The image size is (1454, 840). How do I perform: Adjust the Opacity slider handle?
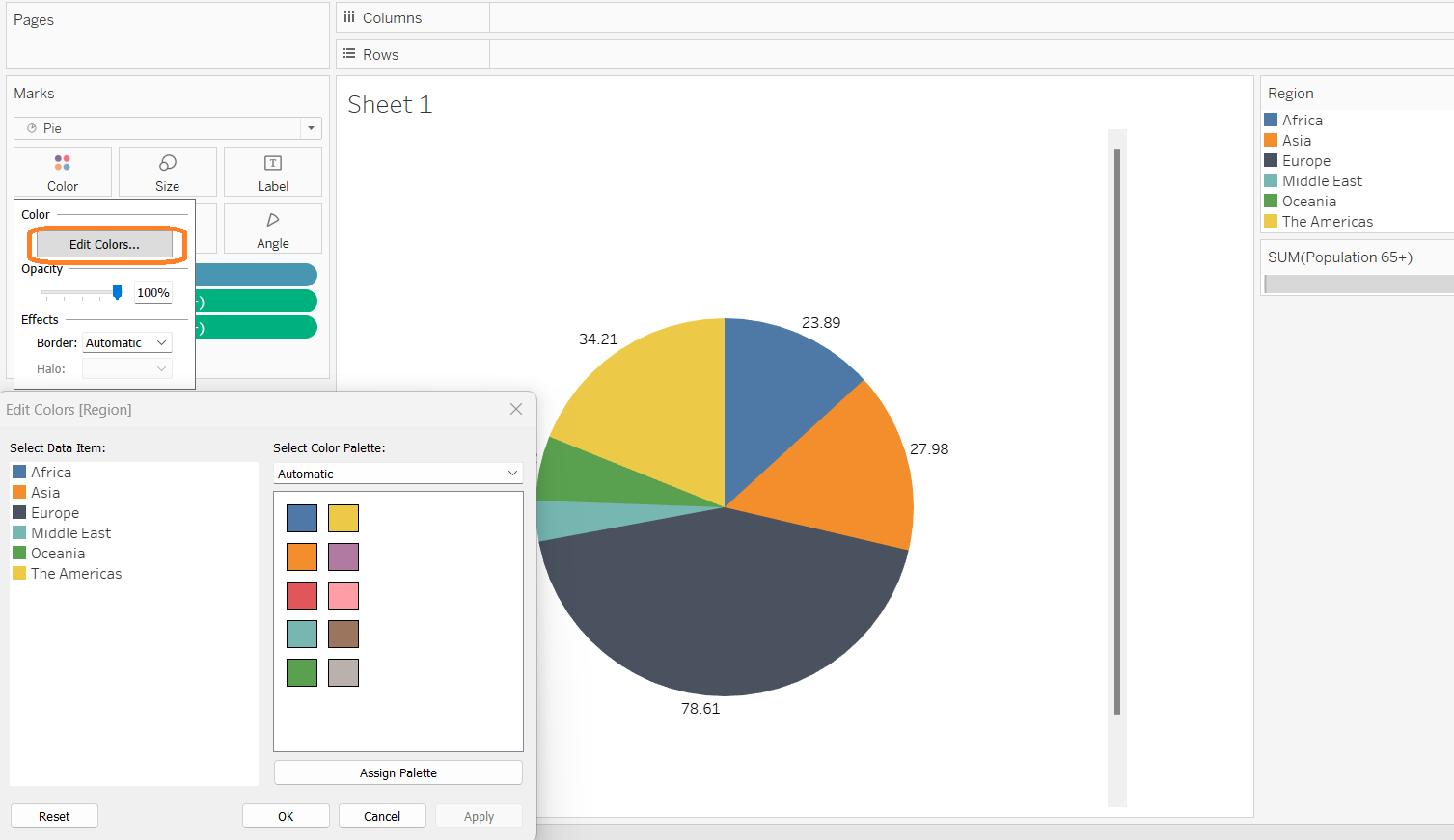click(x=117, y=292)
